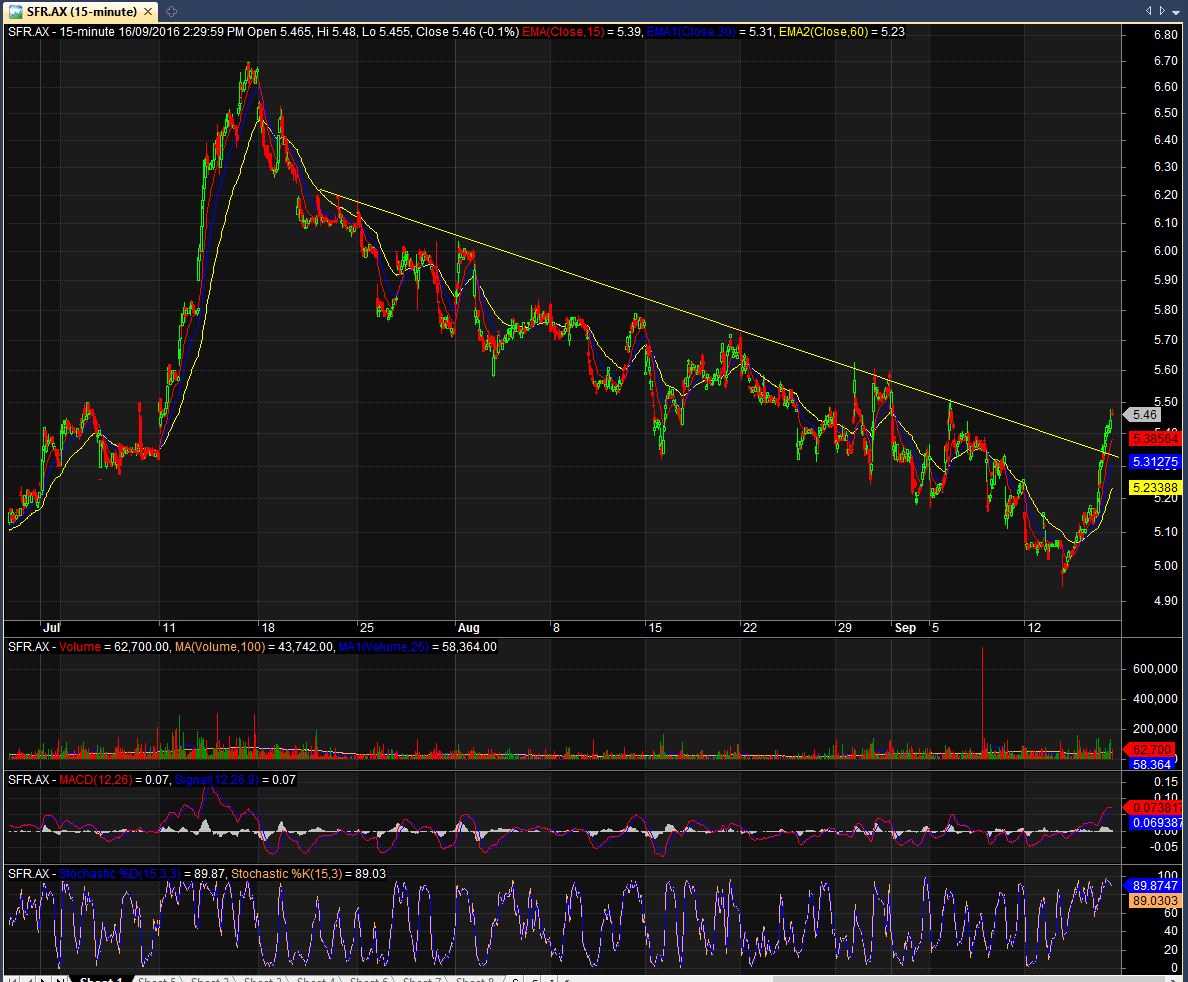The image size is (1188, 982).
Task: Click the EMA1(Close,30) indicator label
Action: point(691,32)
